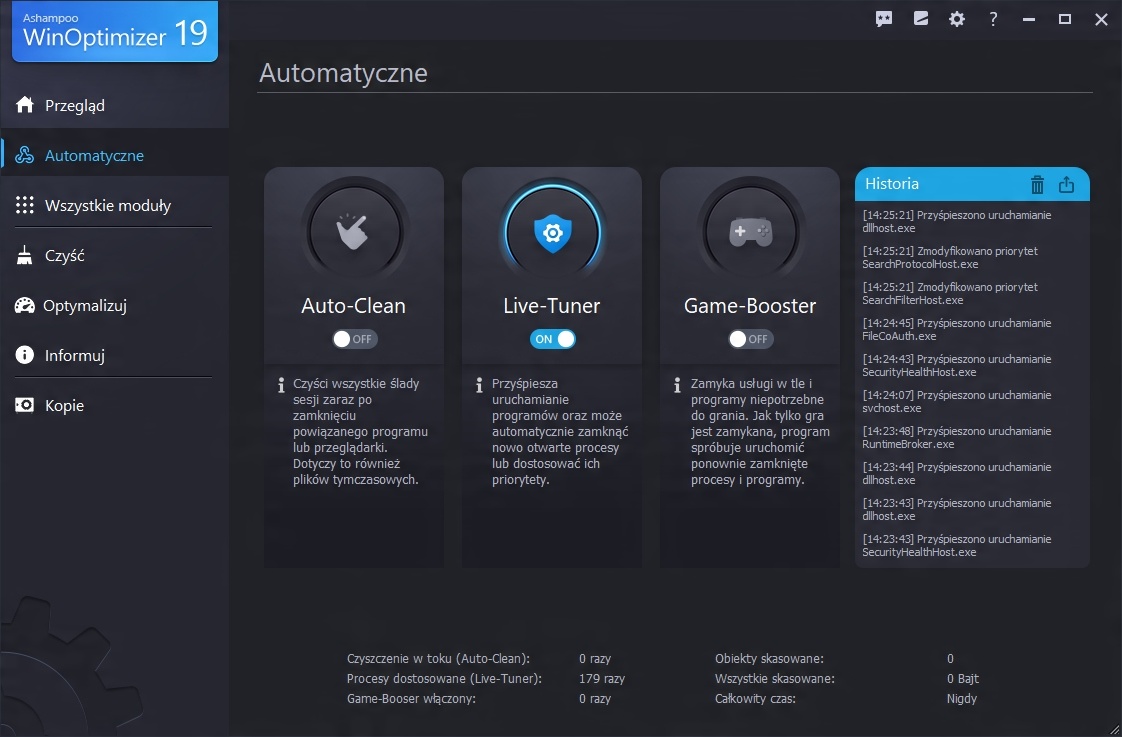Click Game-Booster description info icon
Image resolution: width=1122 pixels, height=737 pixels.
click(678, 385)
